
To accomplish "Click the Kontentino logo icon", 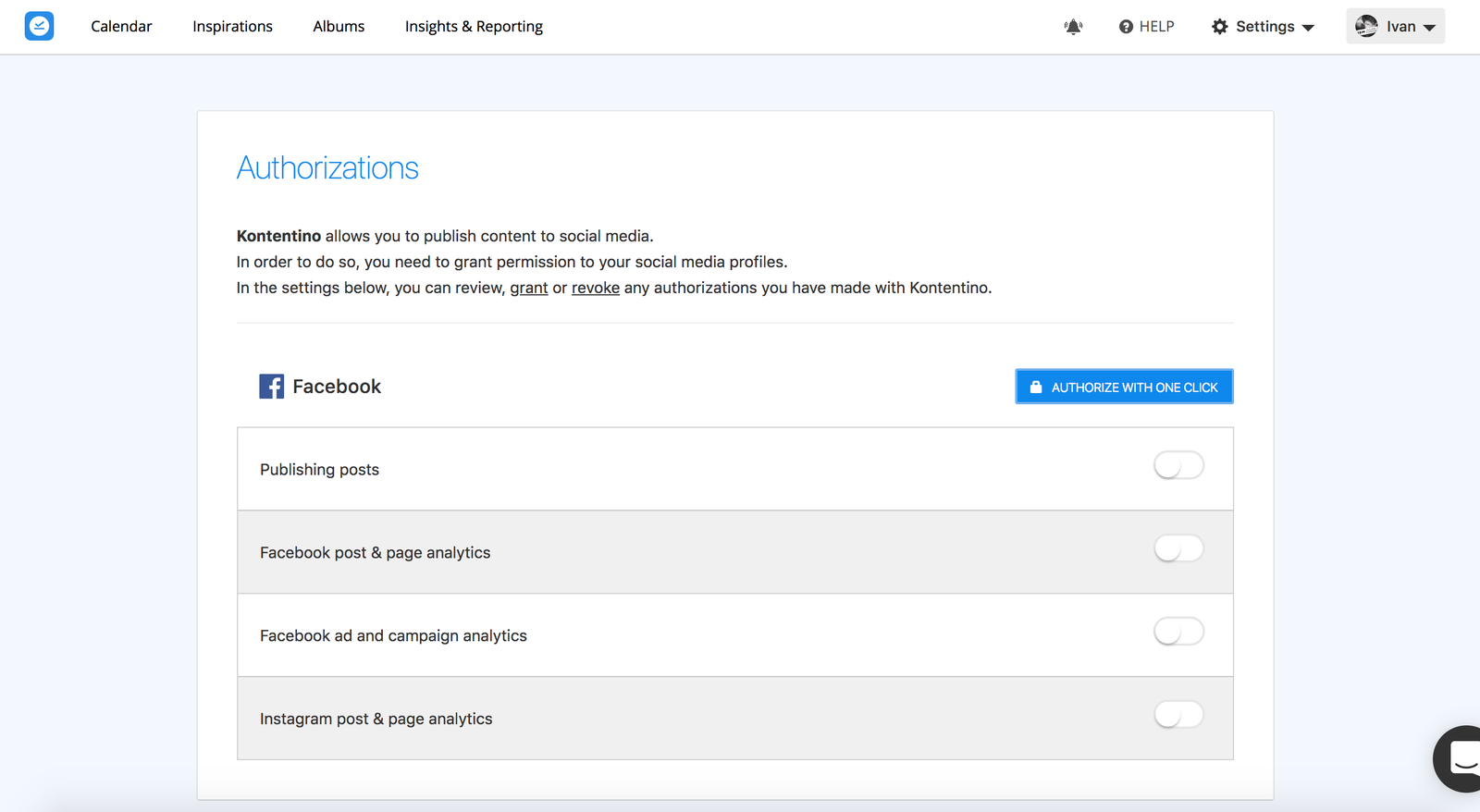I will pos(39,26).
